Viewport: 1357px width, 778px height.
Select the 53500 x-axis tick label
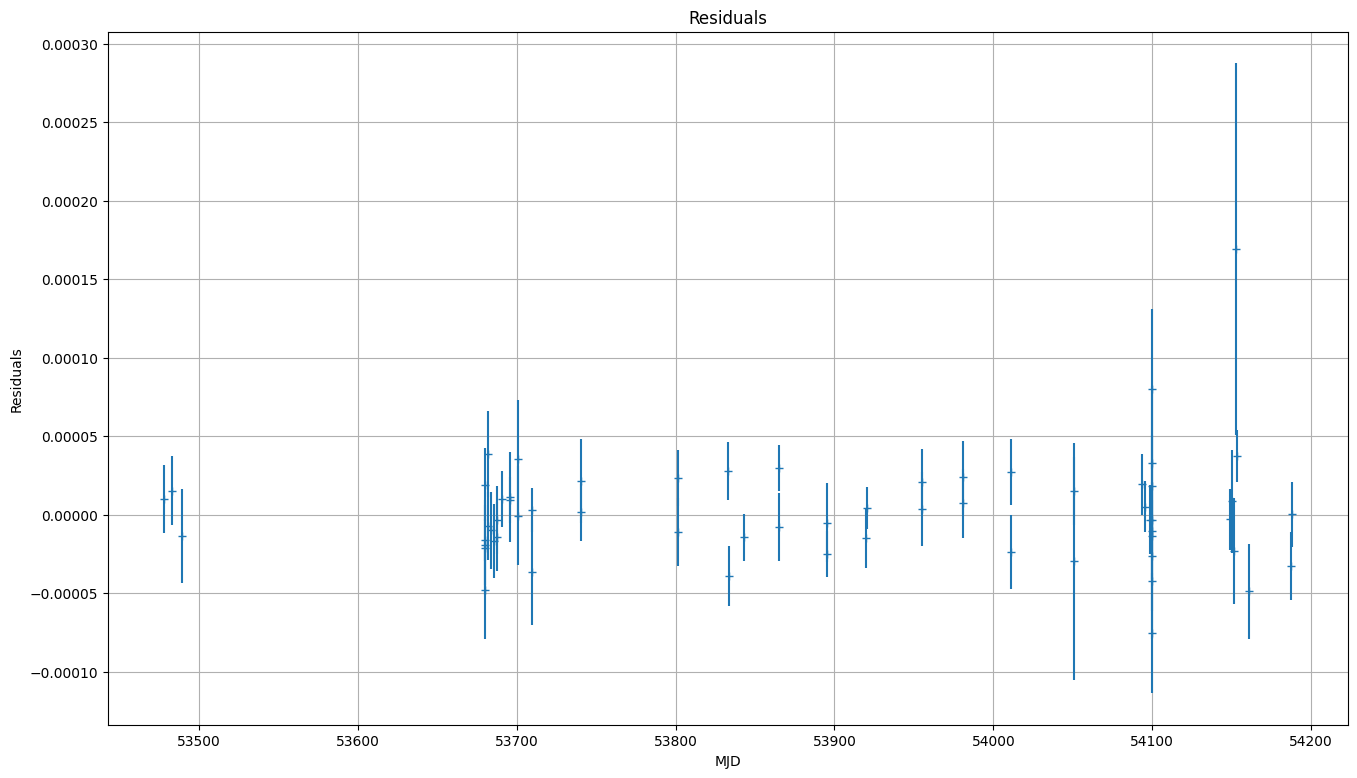(199, 741)
